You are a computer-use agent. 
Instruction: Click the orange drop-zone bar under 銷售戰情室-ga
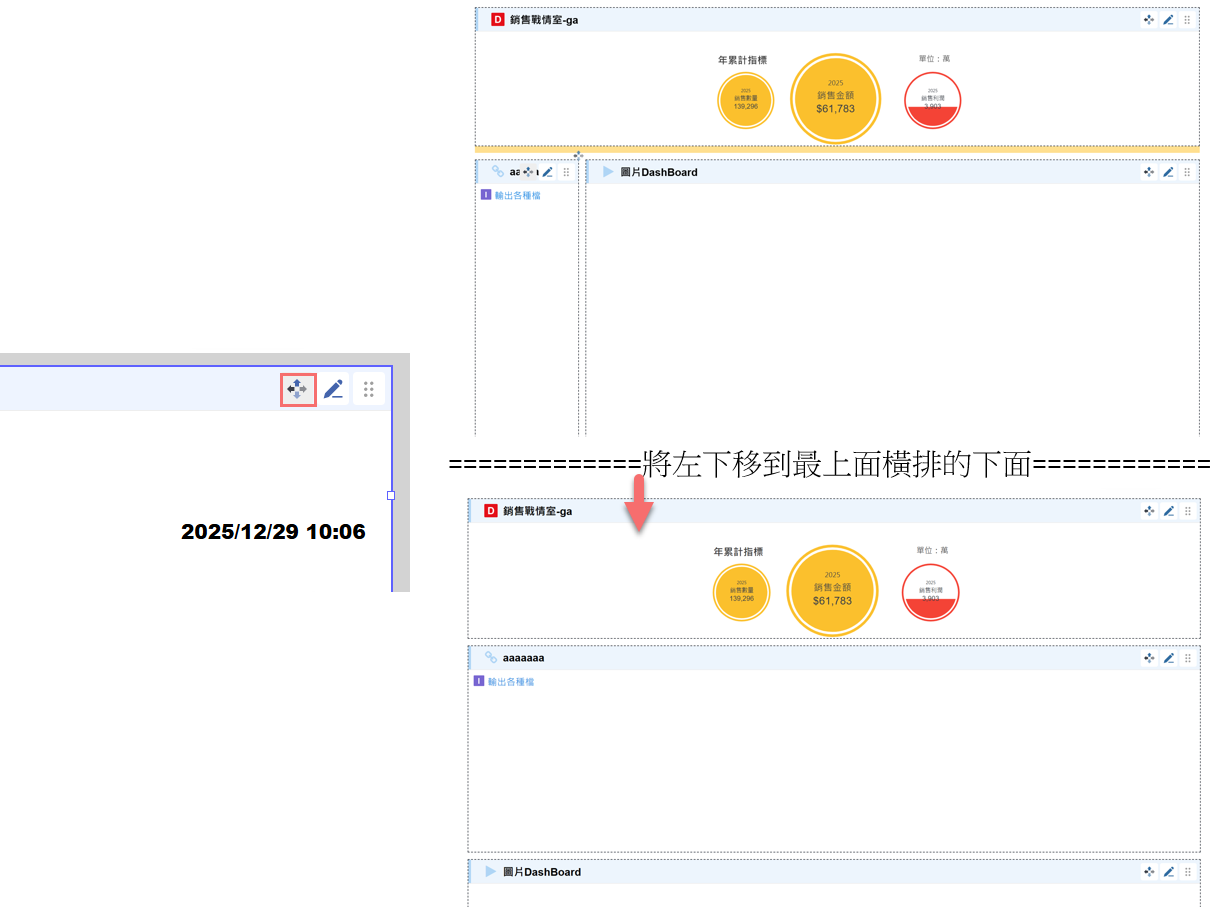pos(836,150)
